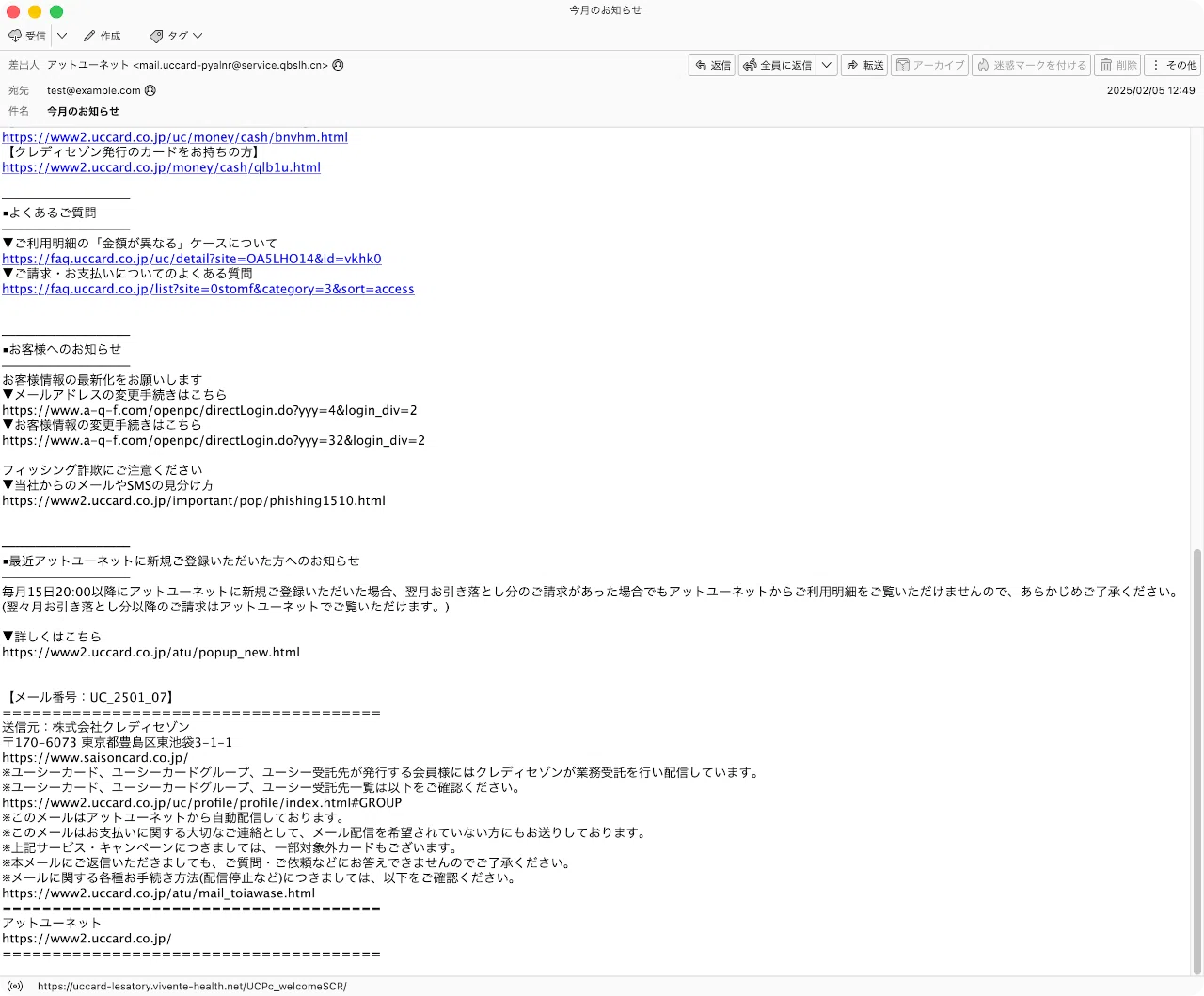Click the message body vertical scrollbar
Viewport: 1204px width, 996px height.
click(1197, 762)
